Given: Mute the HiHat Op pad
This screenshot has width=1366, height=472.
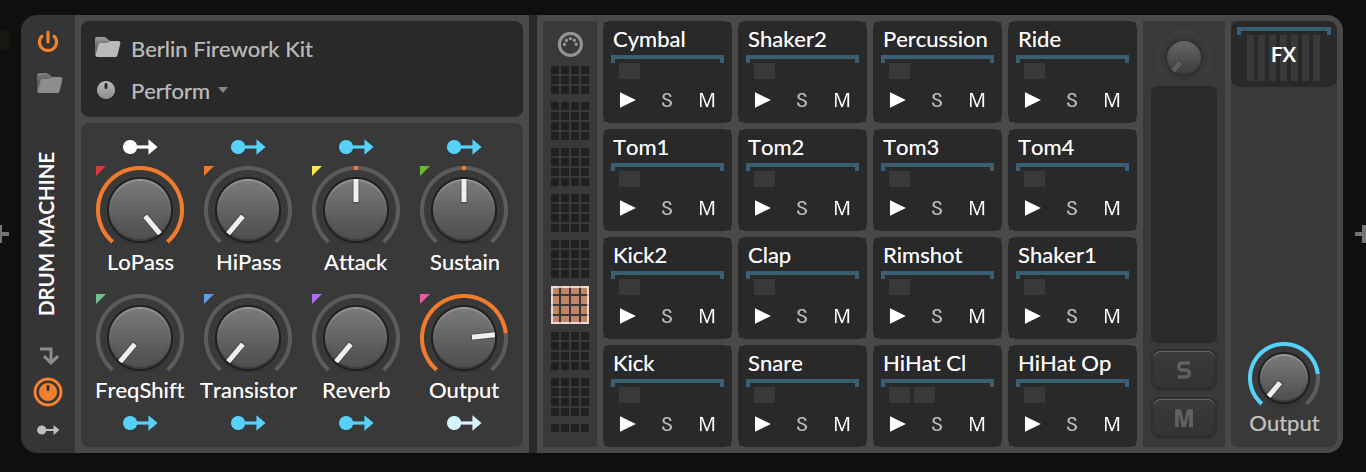Looking at the screenshot, I should 1112,424.
